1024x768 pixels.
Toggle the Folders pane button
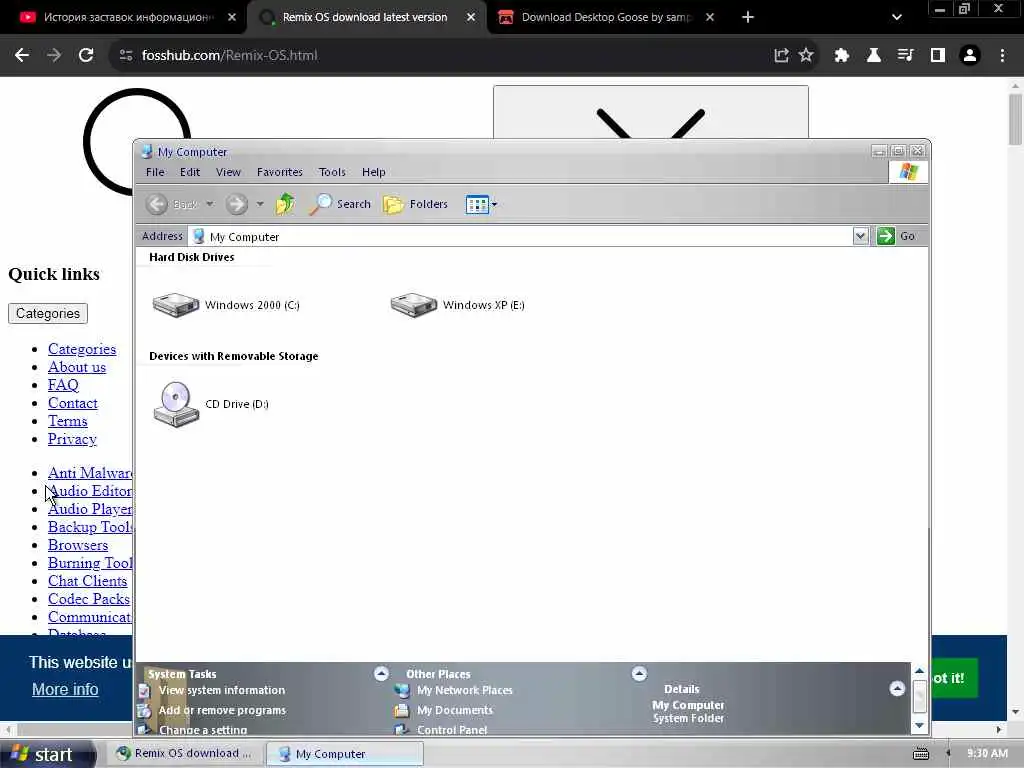coord(415,204)
